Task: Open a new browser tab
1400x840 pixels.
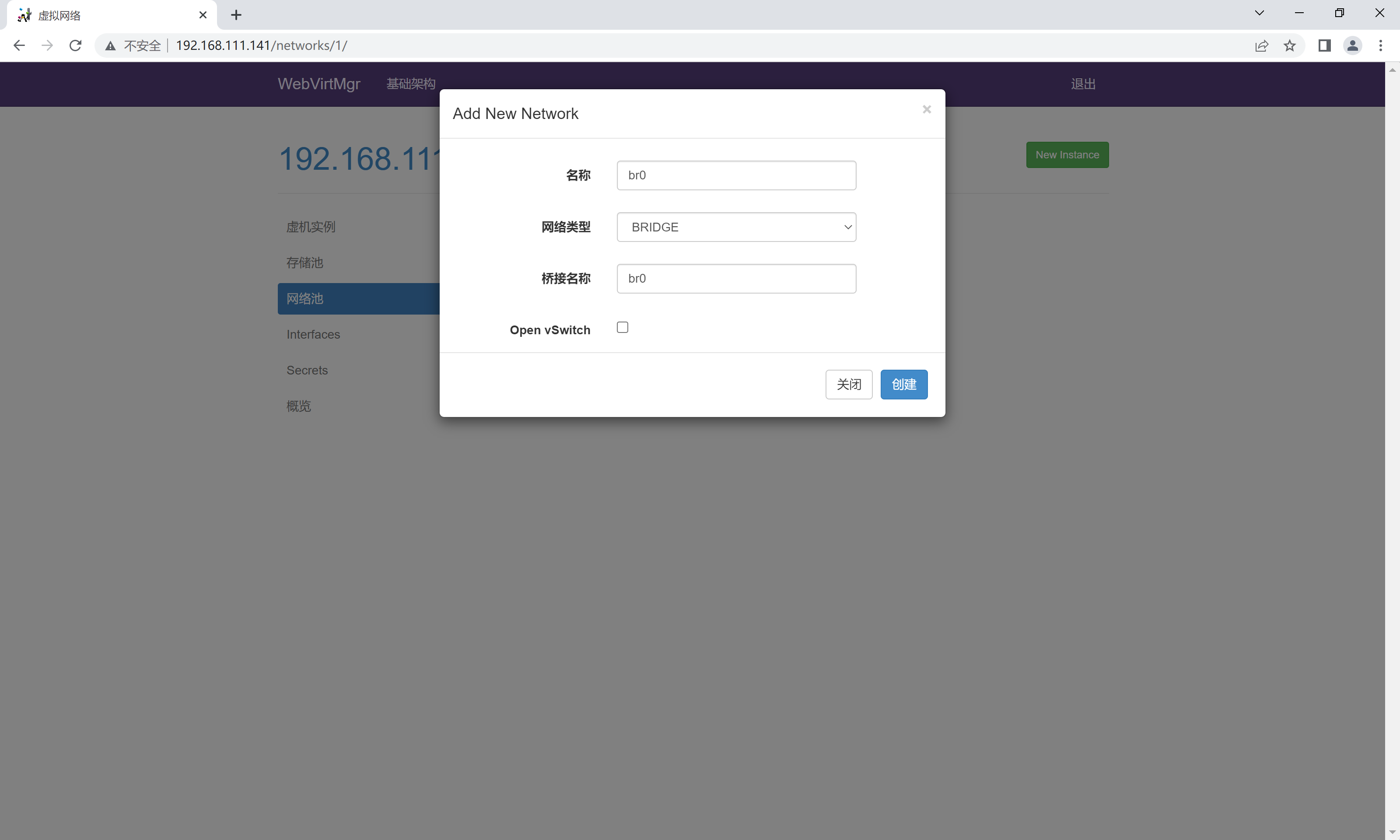Action: click(237, 15)
